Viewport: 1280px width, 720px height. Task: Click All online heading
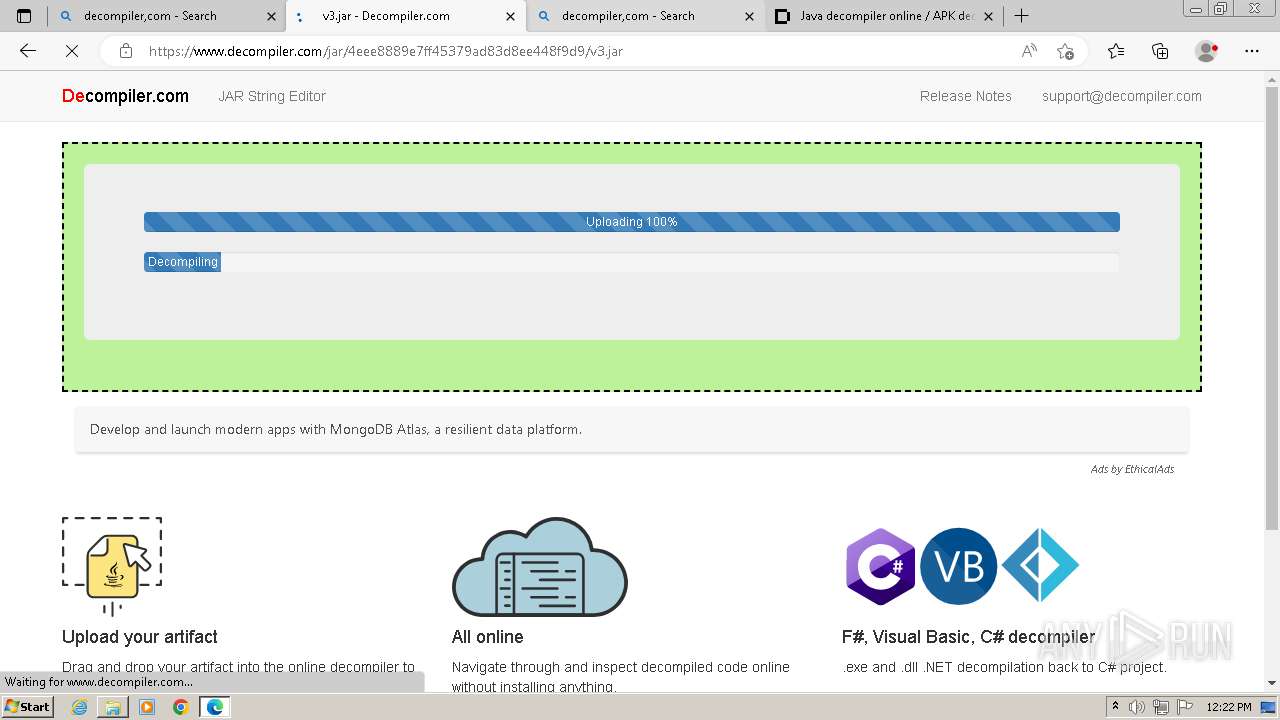pos(487,637)
